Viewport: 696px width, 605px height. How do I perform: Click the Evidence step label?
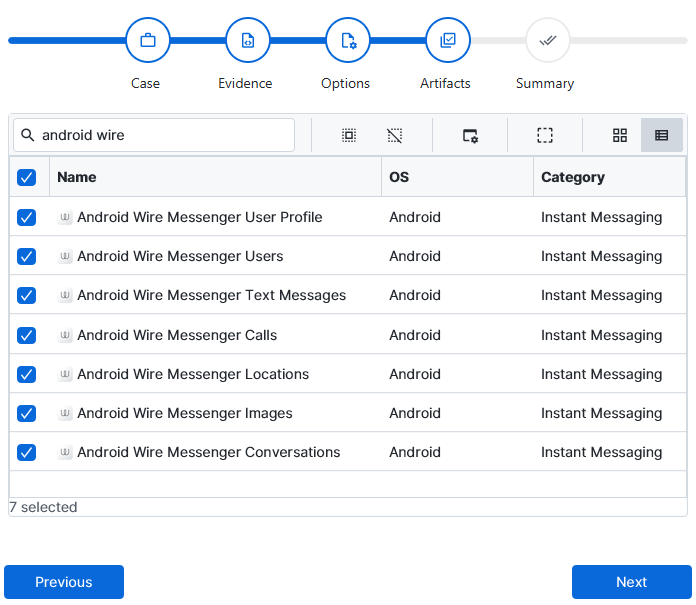[x=245, y=83]
